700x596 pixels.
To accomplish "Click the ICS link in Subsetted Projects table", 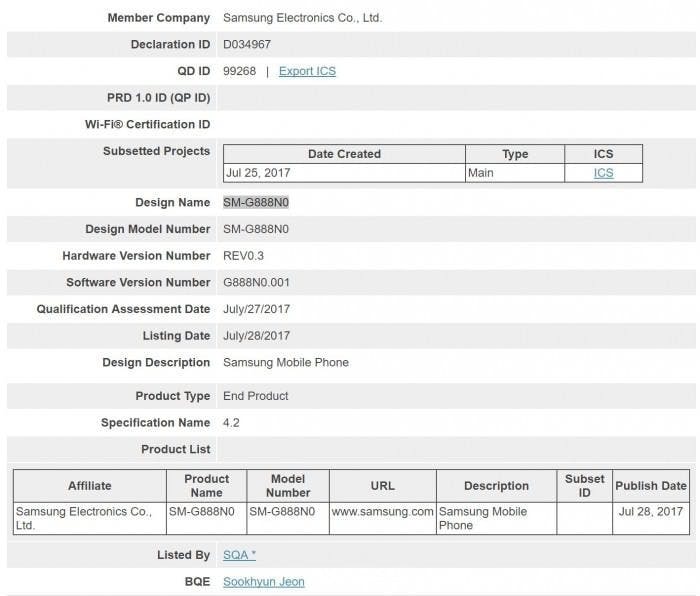I will pos(603,173).
